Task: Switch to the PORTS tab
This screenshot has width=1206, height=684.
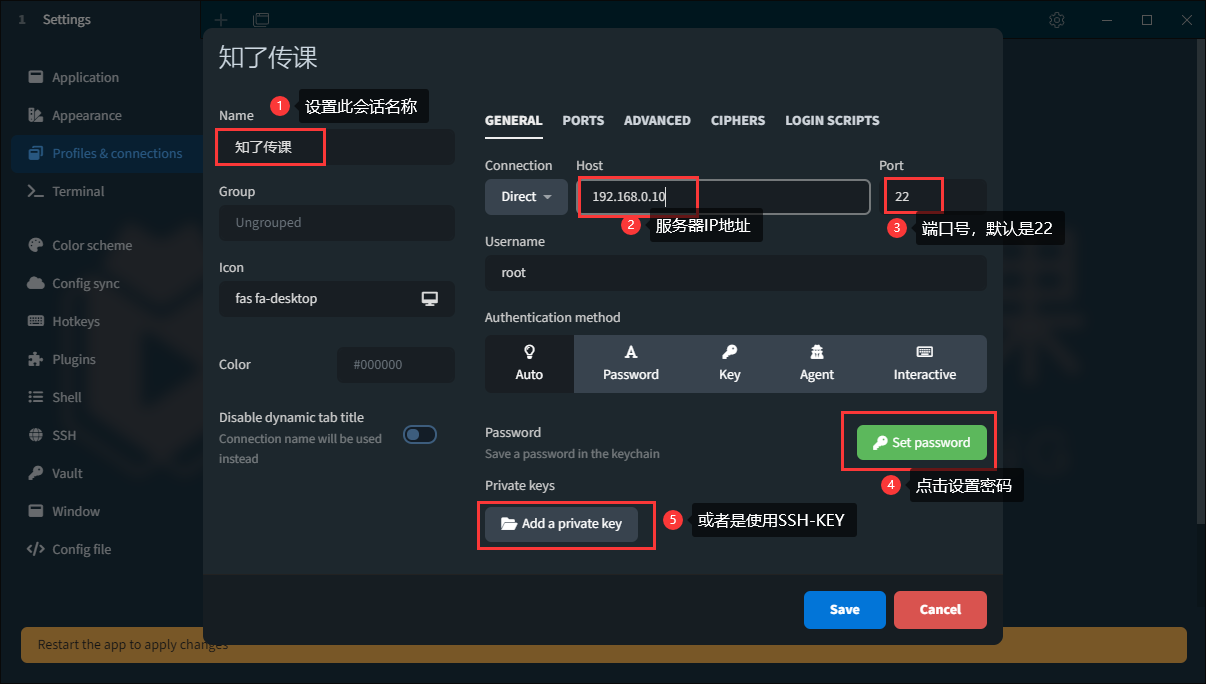Action: click(583, 120)
